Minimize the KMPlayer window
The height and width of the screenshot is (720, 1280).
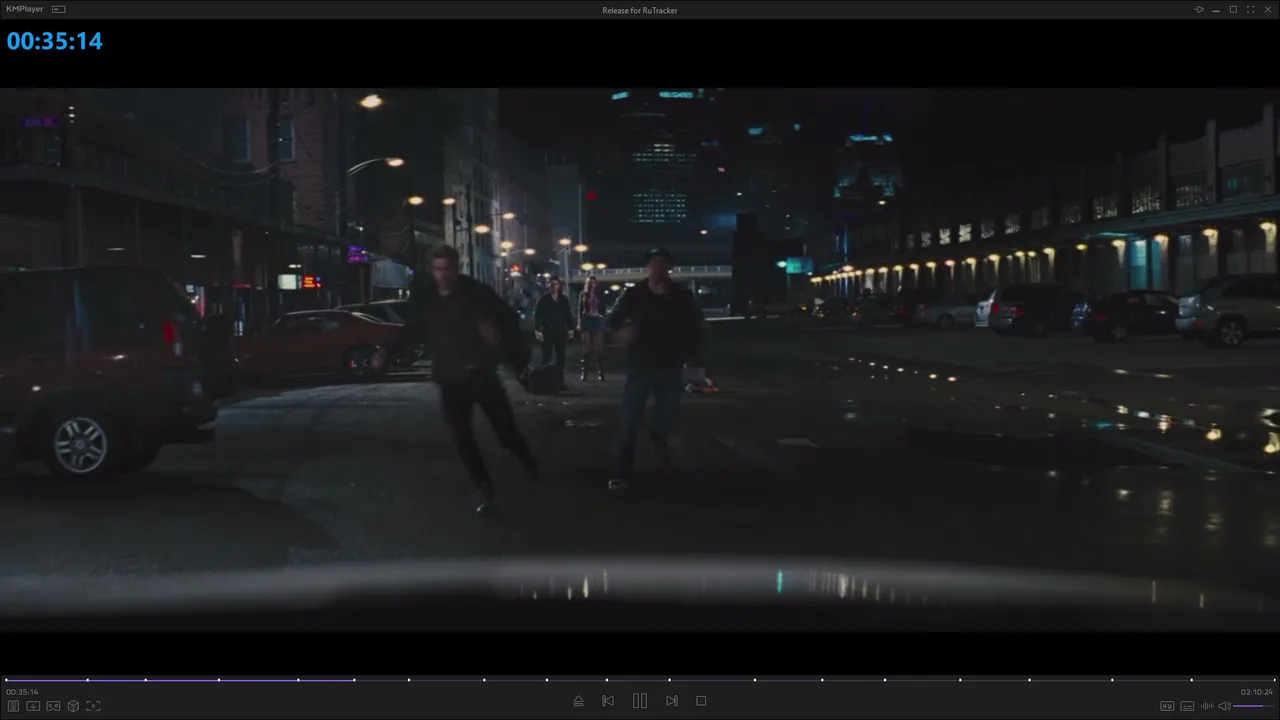coord(1216,9)
